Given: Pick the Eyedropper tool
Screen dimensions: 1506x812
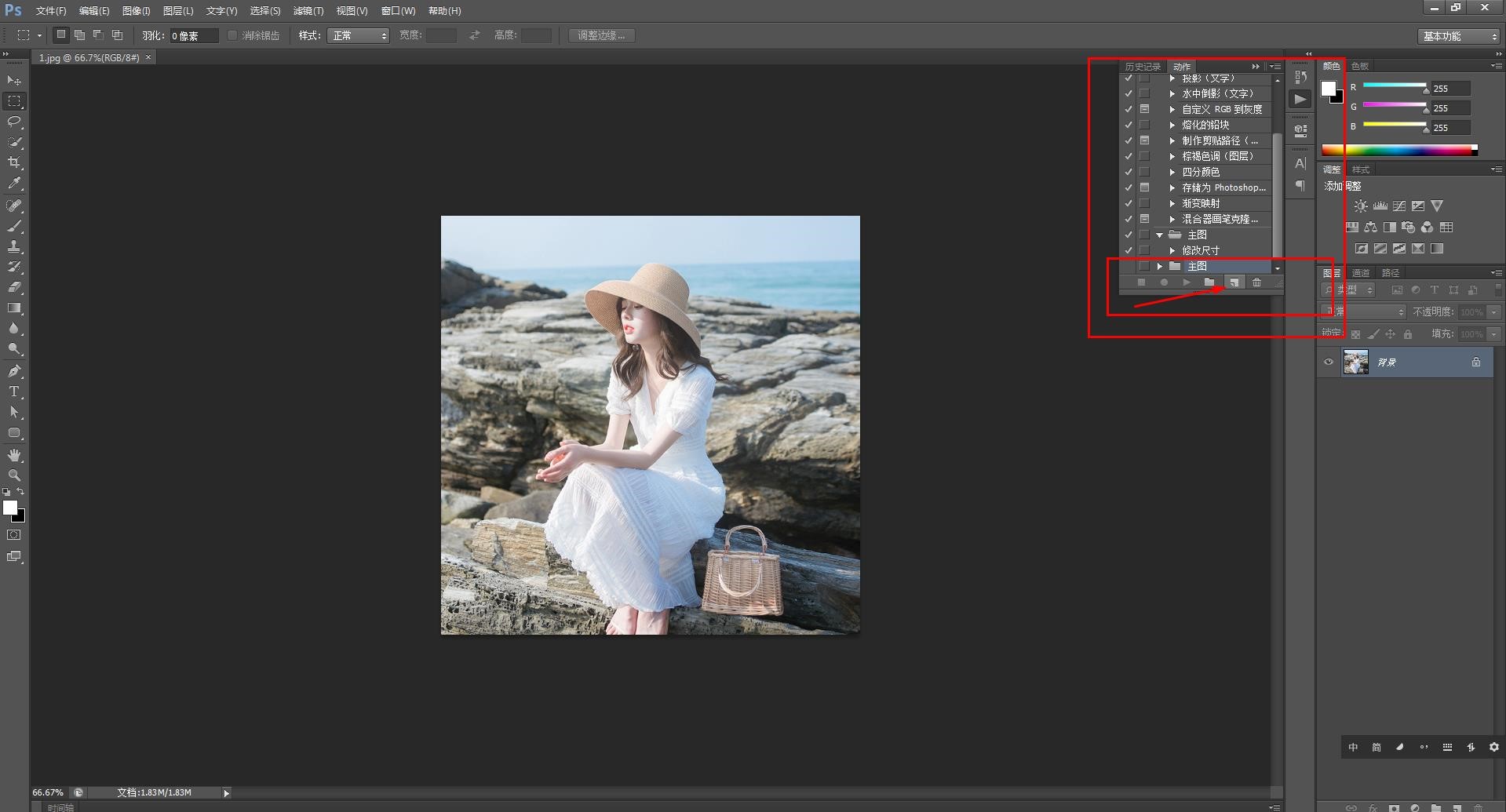Looking at the screenshot, I should point(14,184).
